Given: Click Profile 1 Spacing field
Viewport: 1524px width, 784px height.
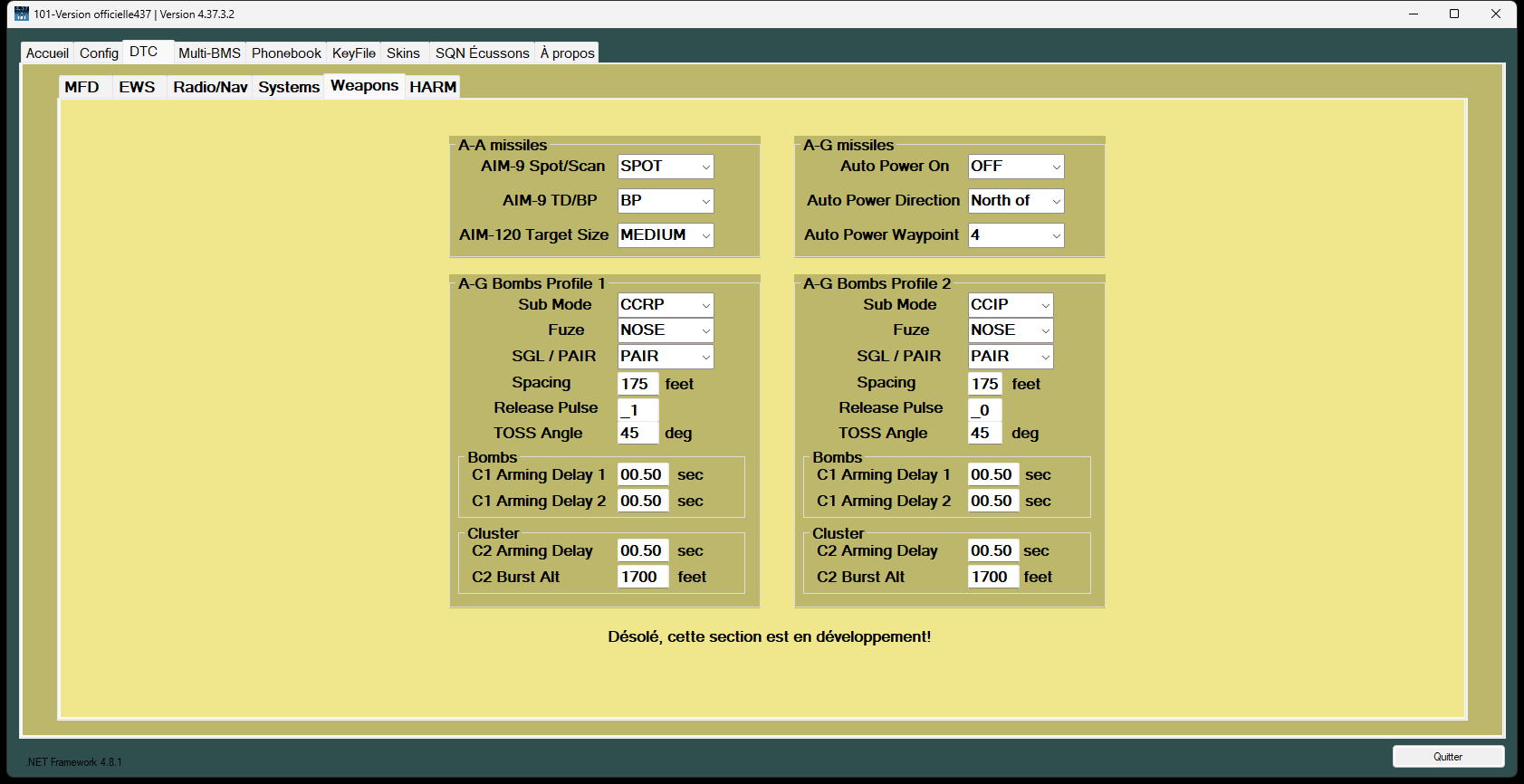Looking at the screenshot, I should click(x=637, y=384).
